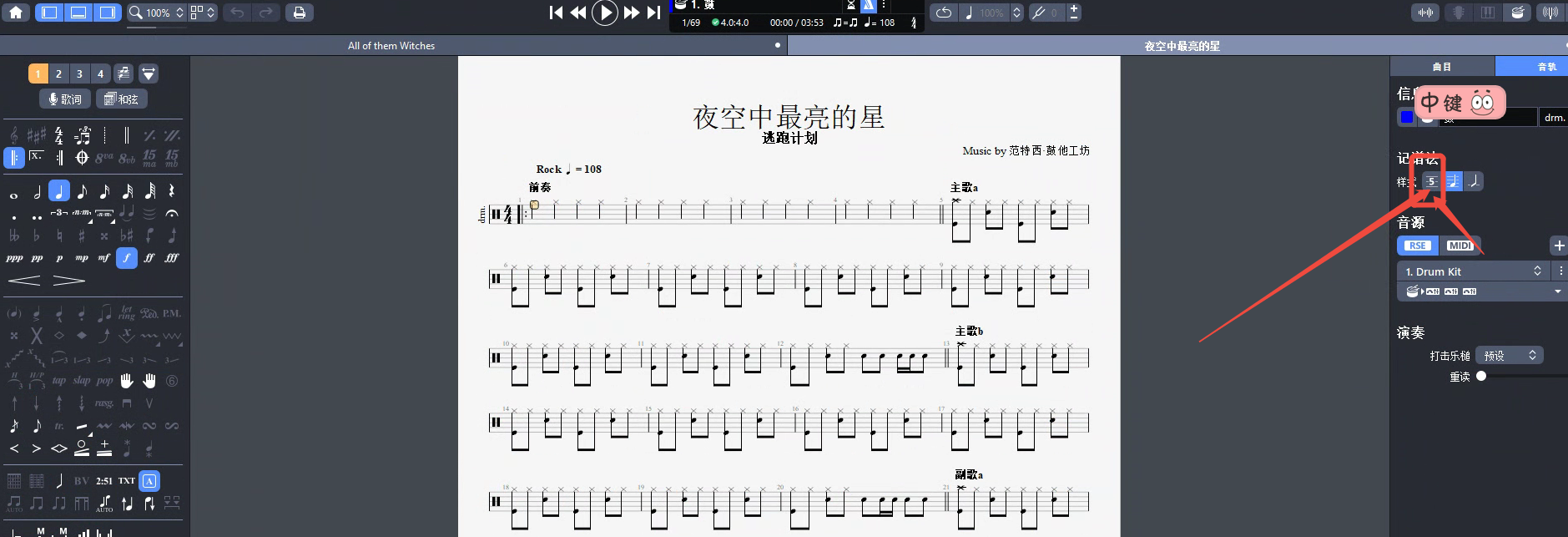Select the RSE sound source
Viewport: 1568px width, 537px height.
tap(1417, 246)
